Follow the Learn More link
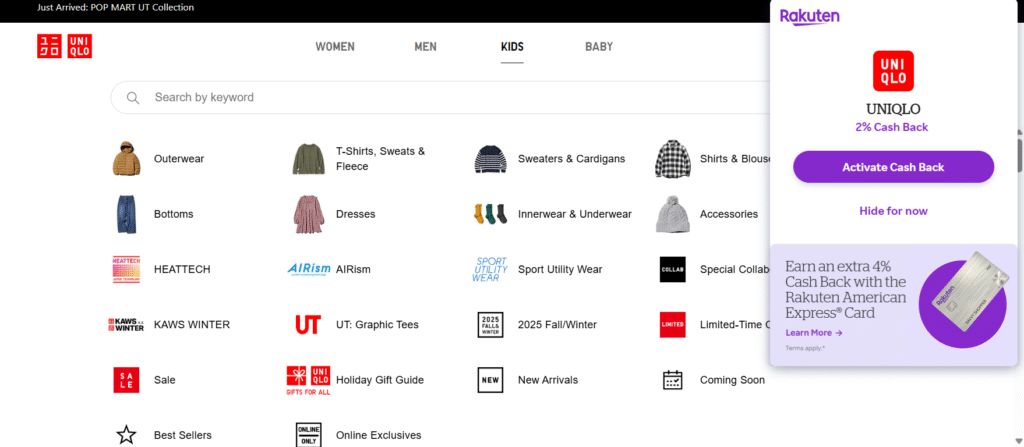This screenshot has width=1024, height=447. coord(813,333)
